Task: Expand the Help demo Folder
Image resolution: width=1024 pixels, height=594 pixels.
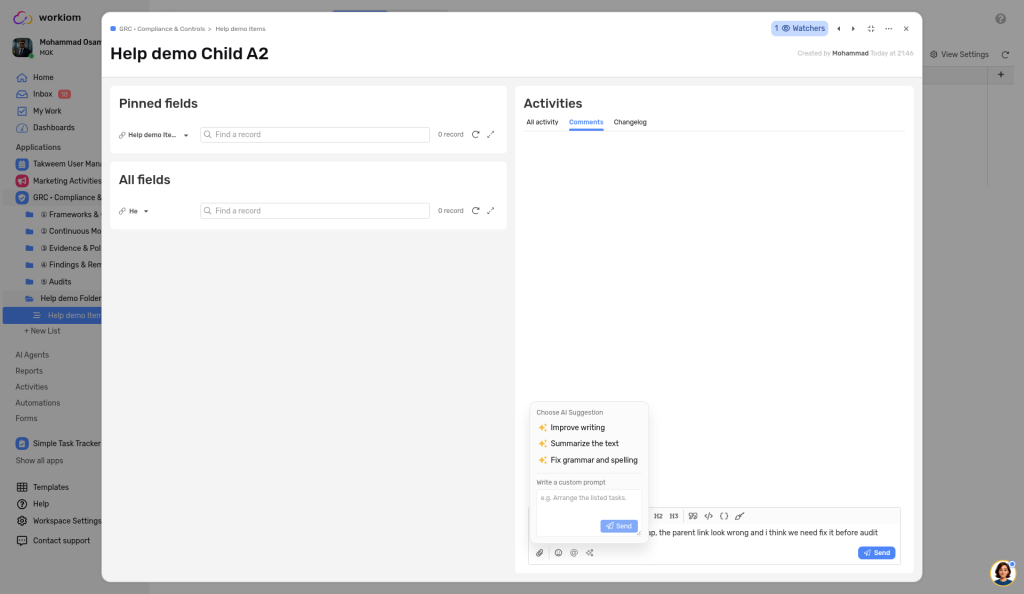Action: [x=63, y=298]
